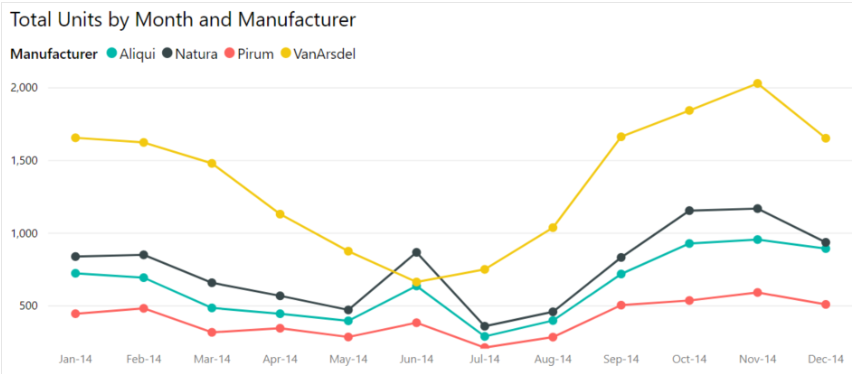852x374 pixels.
Task: Click the Jan-14 axis label
Action: [x=76, y=359]
